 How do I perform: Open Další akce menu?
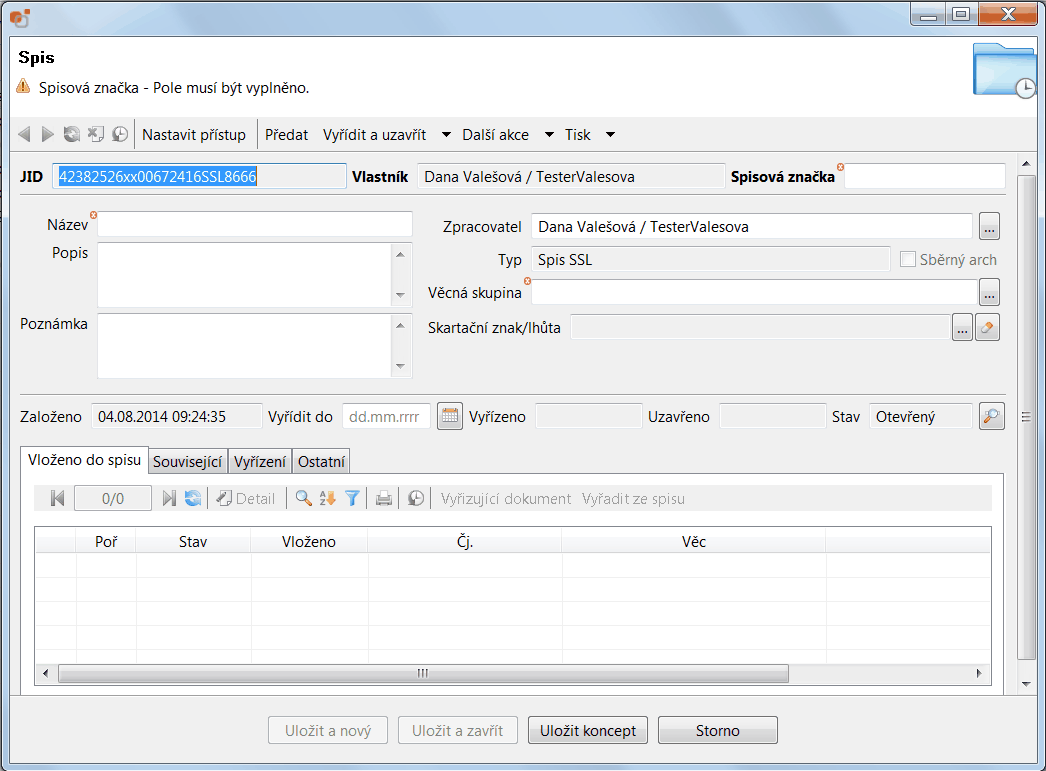click(496, 135)
